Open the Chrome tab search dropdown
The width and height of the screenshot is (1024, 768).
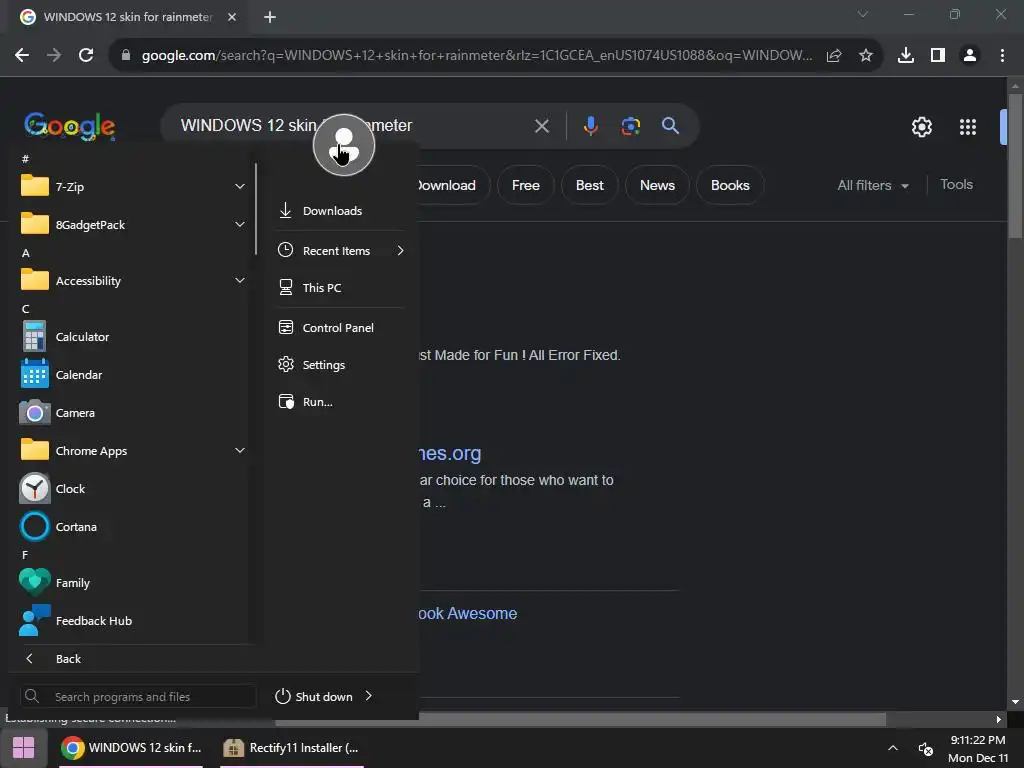863,14
